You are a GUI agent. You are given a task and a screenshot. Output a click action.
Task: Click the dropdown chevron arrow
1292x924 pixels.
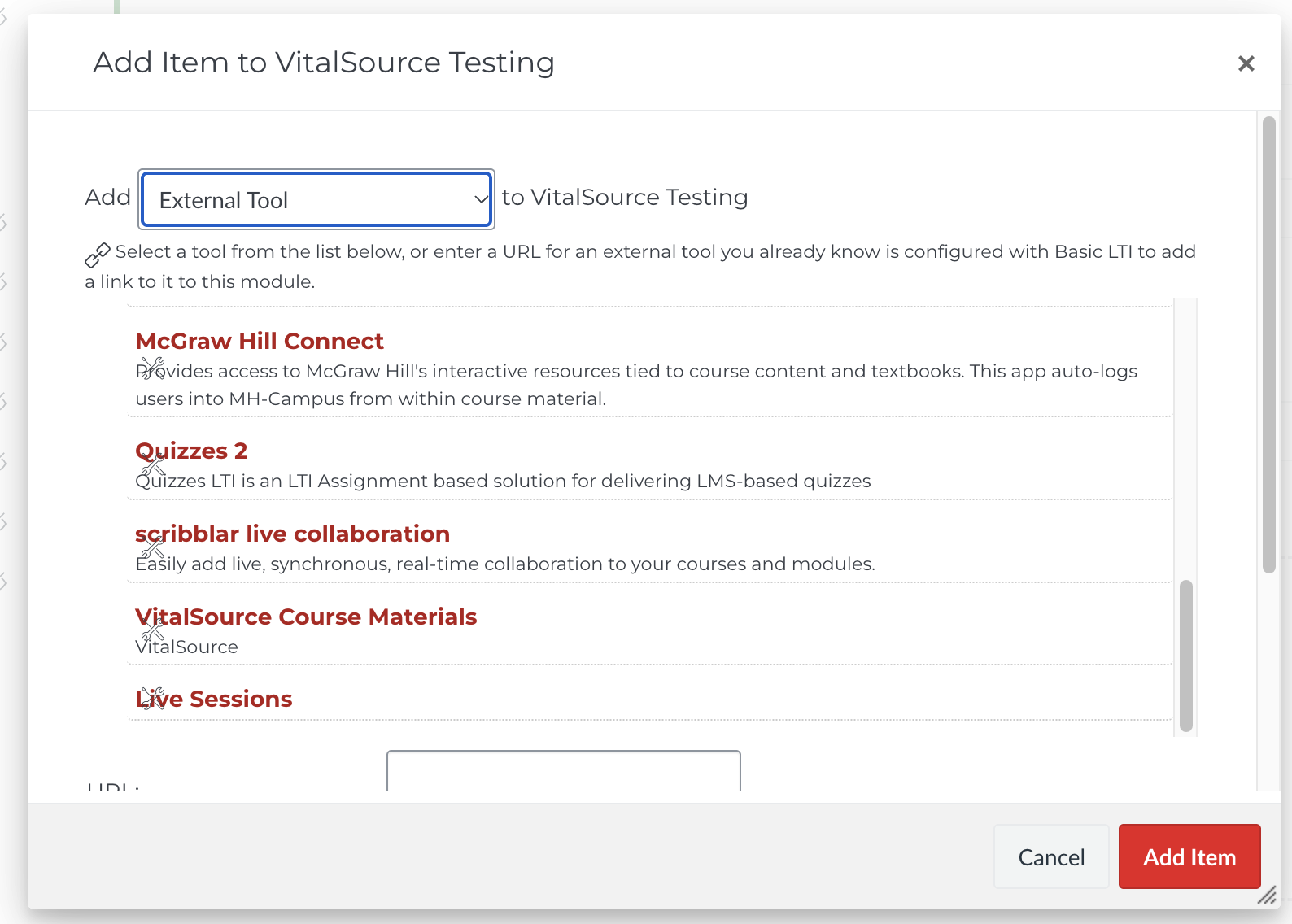(481, 199)
